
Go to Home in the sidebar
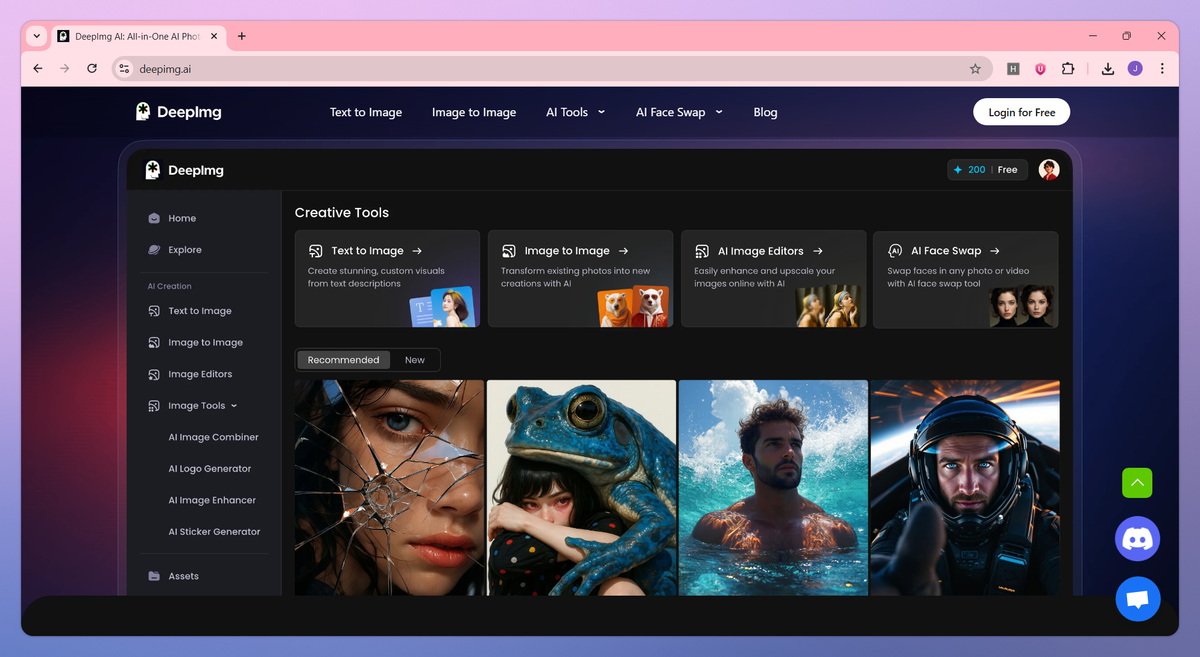[182, 218]
